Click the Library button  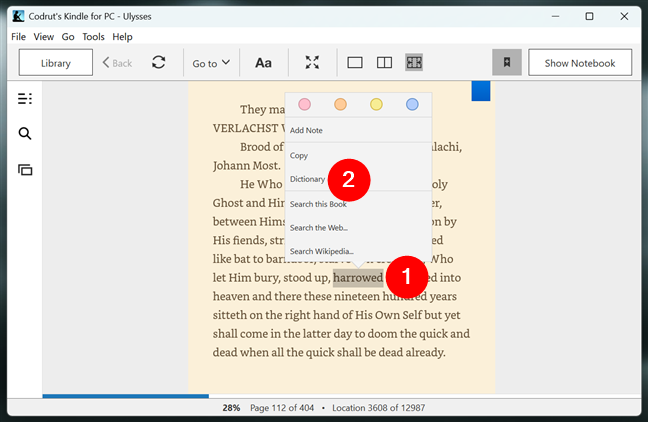click(56, 63)
